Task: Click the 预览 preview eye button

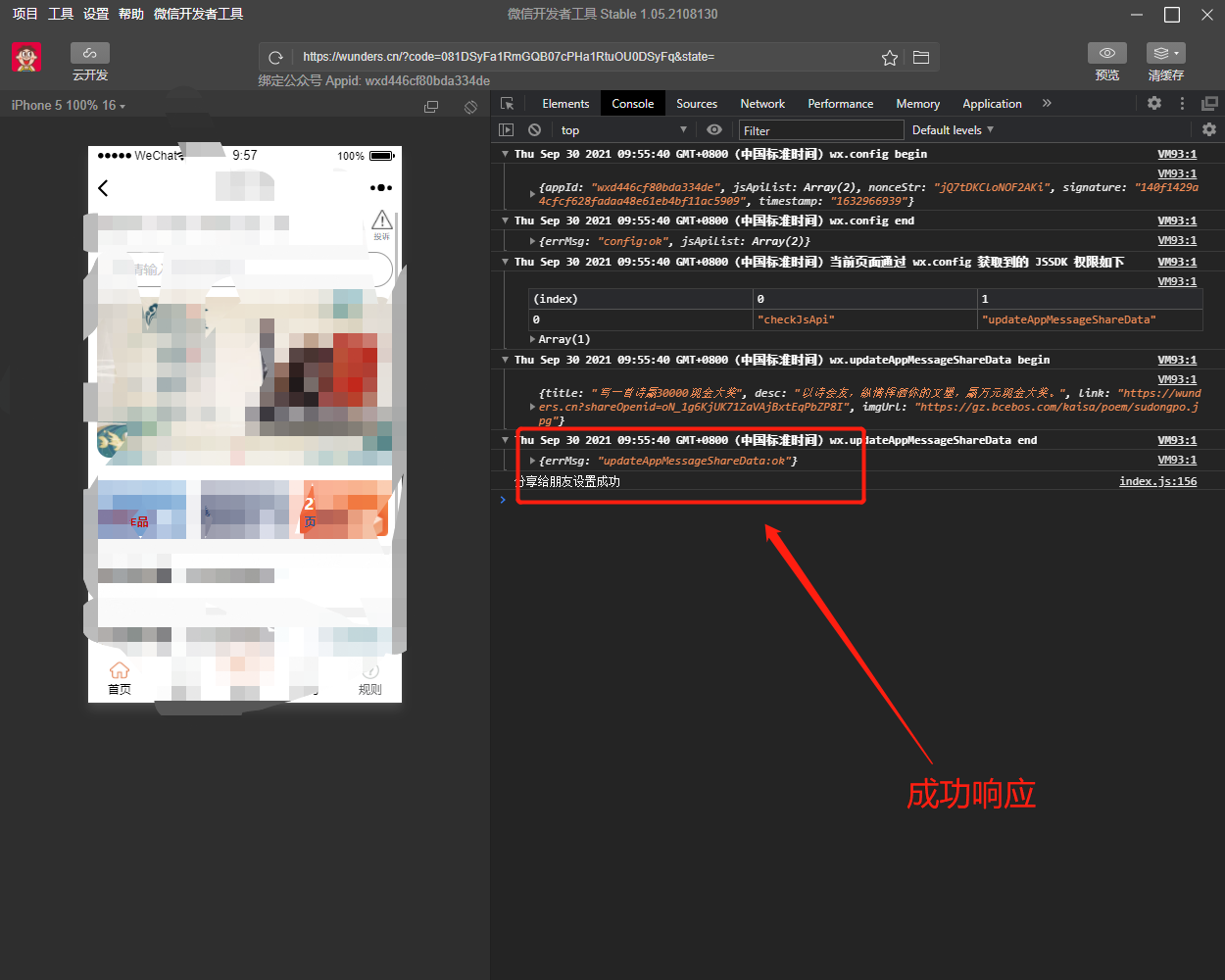Action: click(1107, 53)
